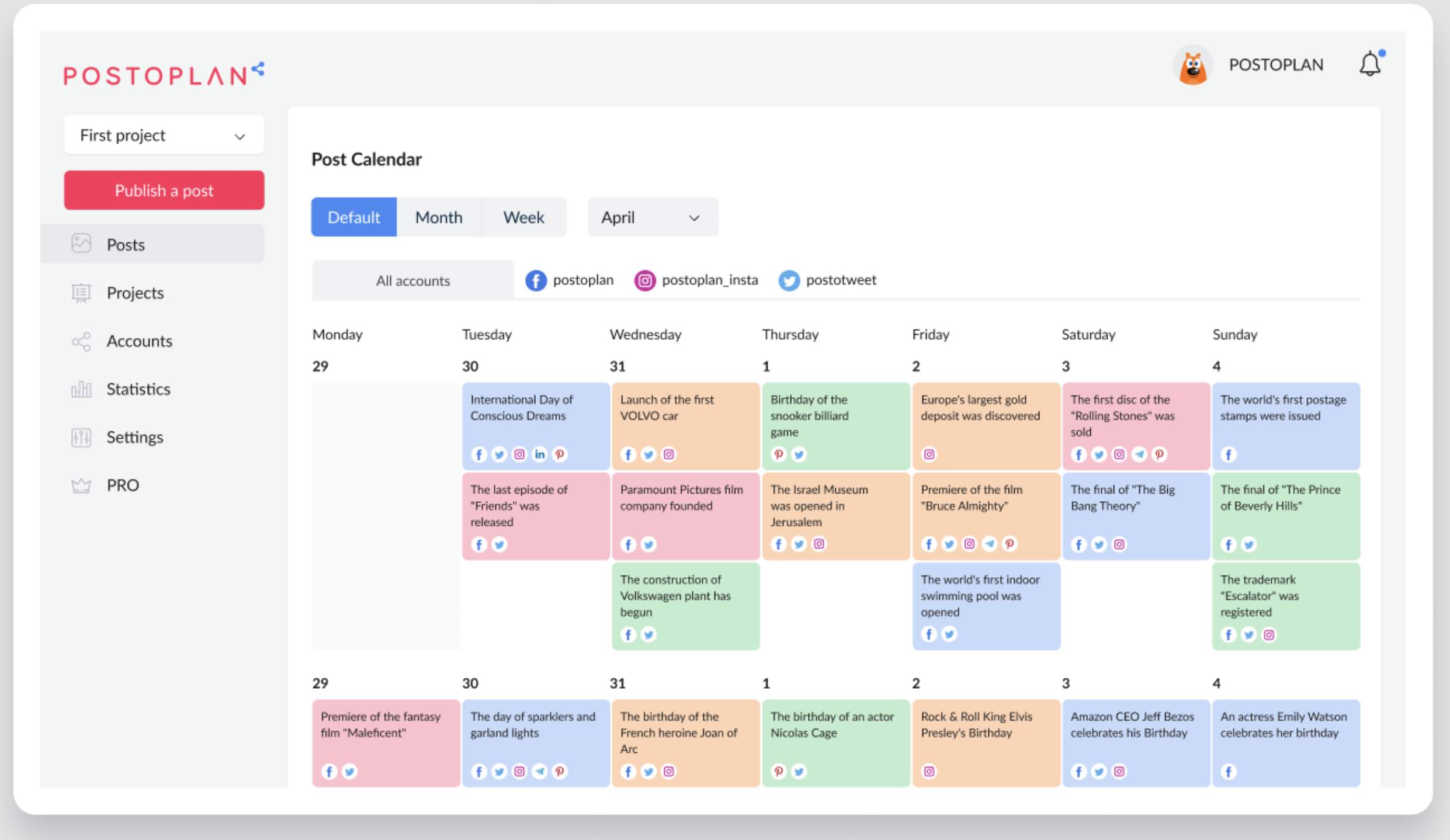Open The Israel Museum post

pos(836,516)
